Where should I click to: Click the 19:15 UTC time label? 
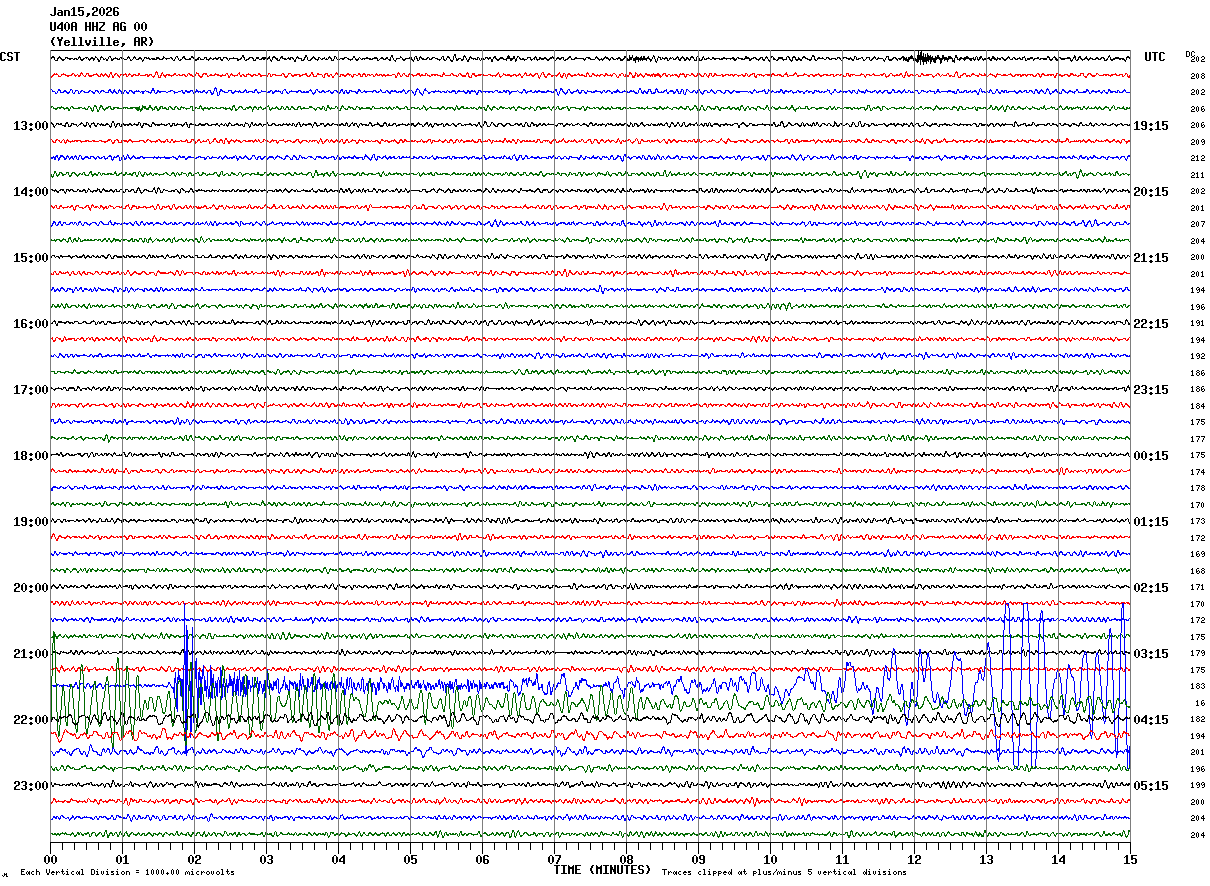click(1150, 126)
